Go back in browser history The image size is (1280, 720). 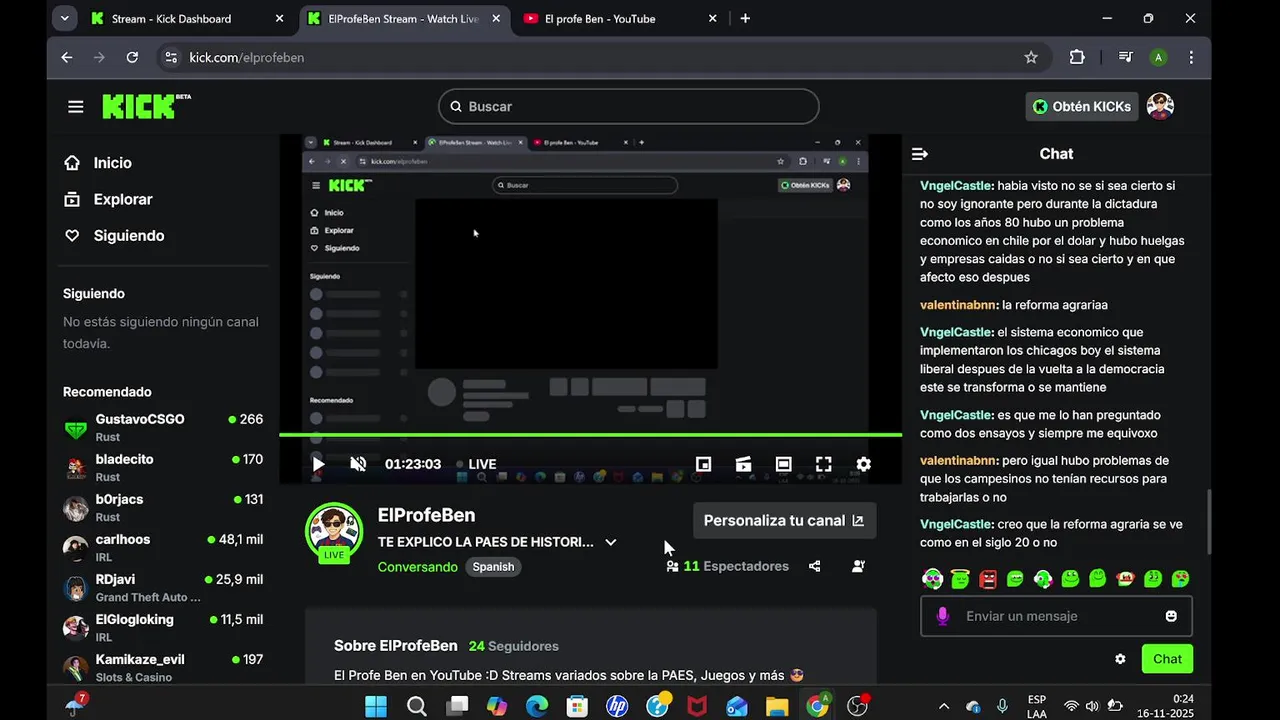(x=67, y=57)
